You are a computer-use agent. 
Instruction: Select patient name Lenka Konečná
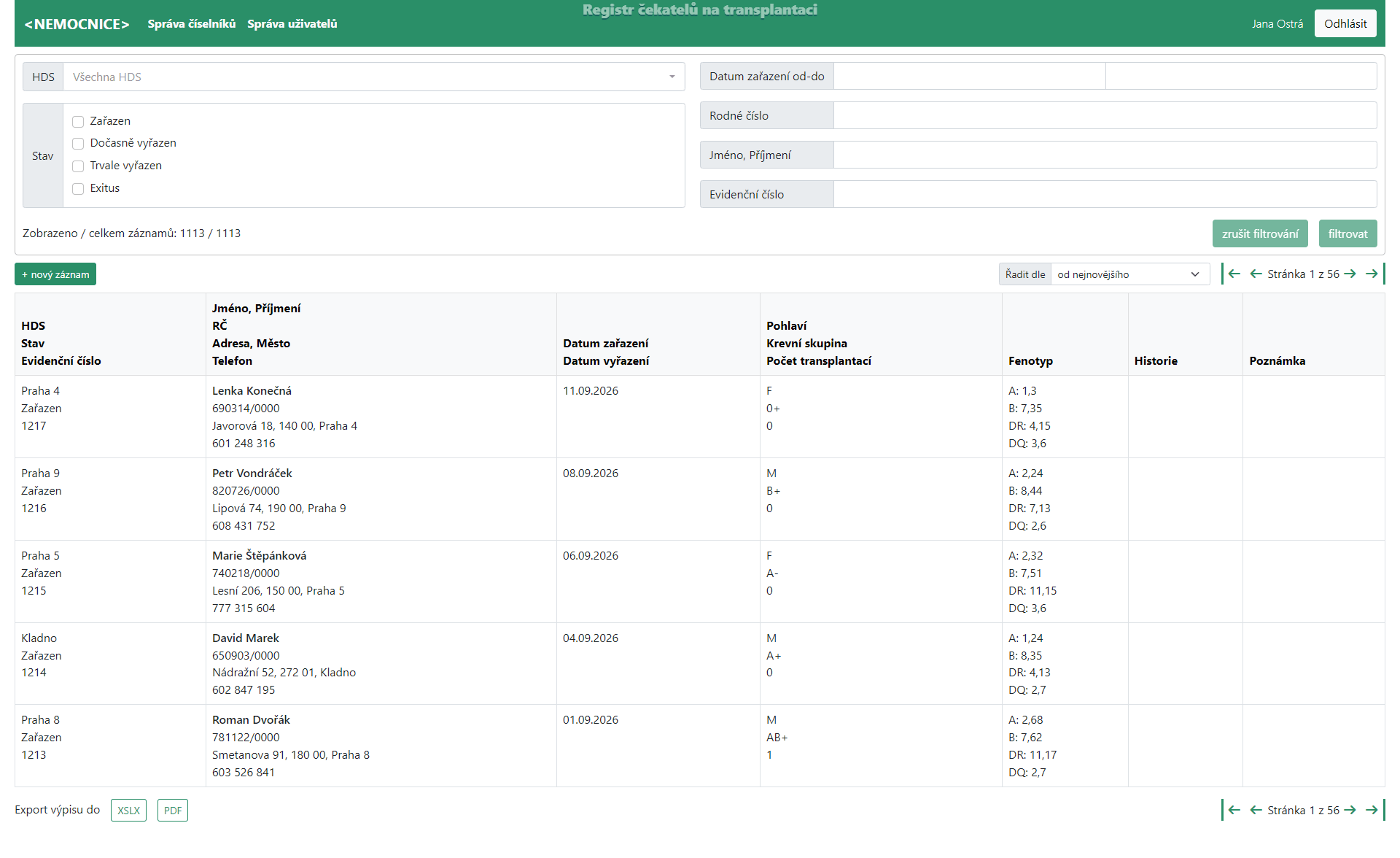(x=252, y=391)
